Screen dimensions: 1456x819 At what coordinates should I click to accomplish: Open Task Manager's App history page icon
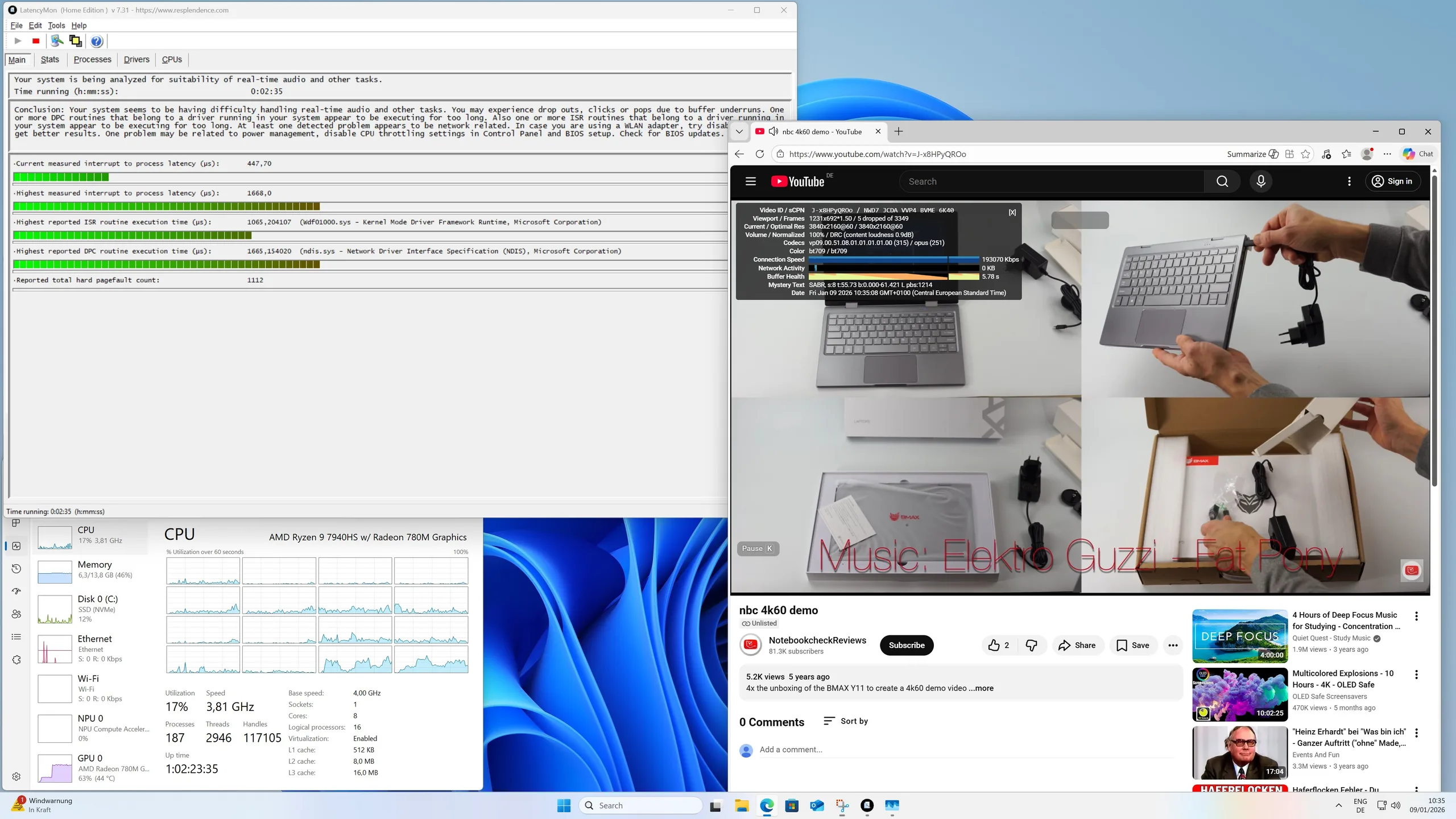click(x=16, y=569)
